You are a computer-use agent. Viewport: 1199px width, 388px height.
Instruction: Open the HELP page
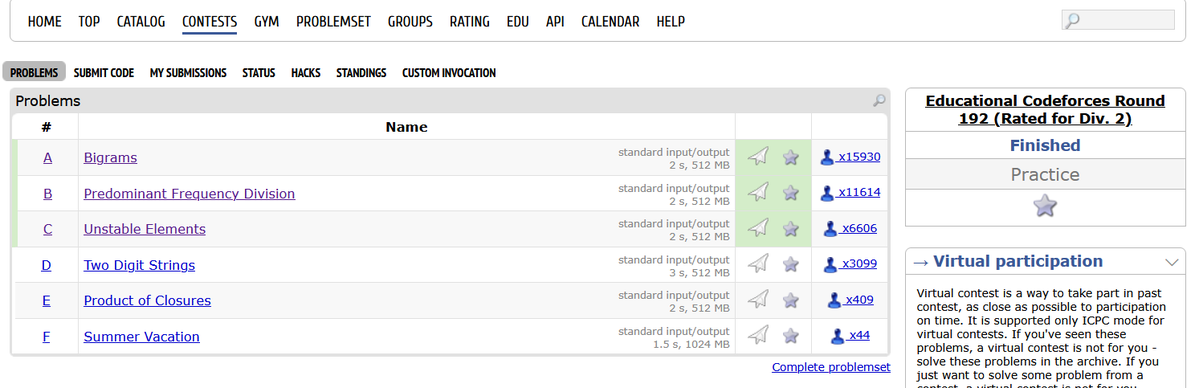671,21
